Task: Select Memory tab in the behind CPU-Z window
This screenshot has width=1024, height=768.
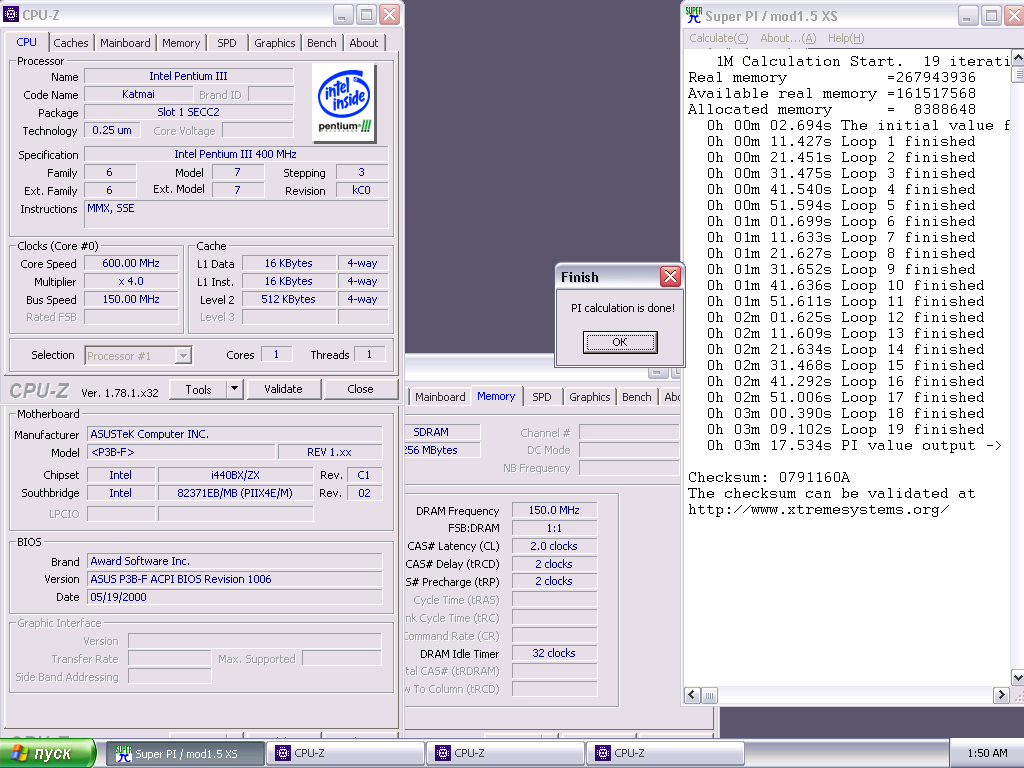Action: (x=496, y=396)
